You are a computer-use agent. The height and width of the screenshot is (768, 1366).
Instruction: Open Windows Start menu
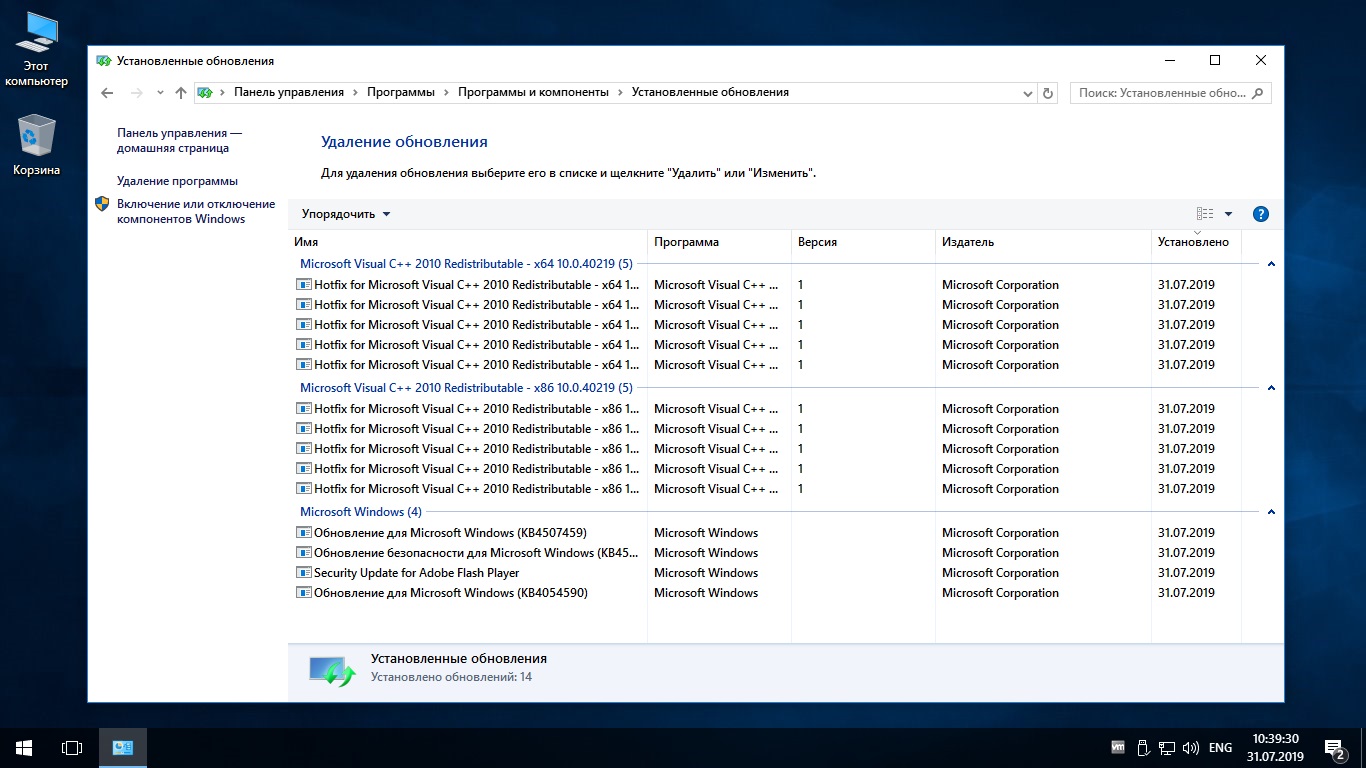coord(24,747)
